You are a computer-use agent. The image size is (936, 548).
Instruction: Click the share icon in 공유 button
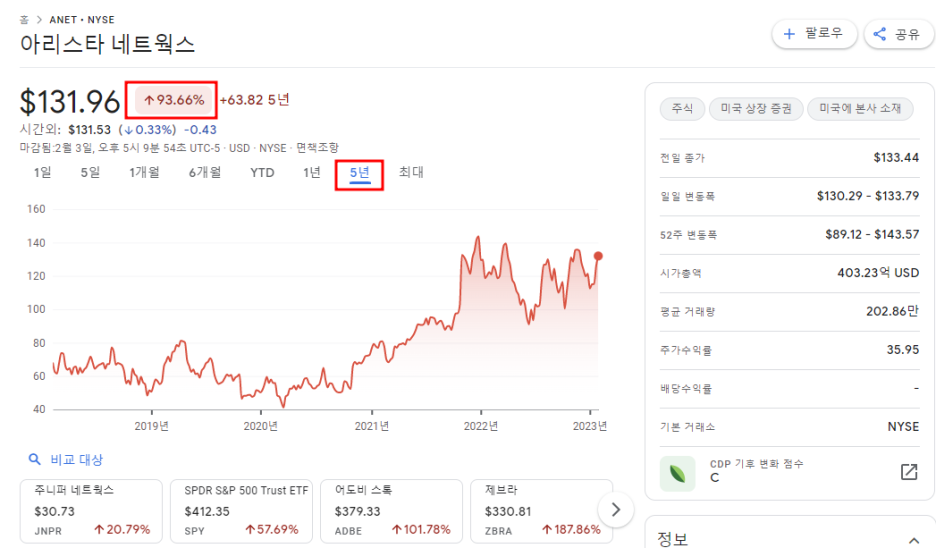[880, 34]
